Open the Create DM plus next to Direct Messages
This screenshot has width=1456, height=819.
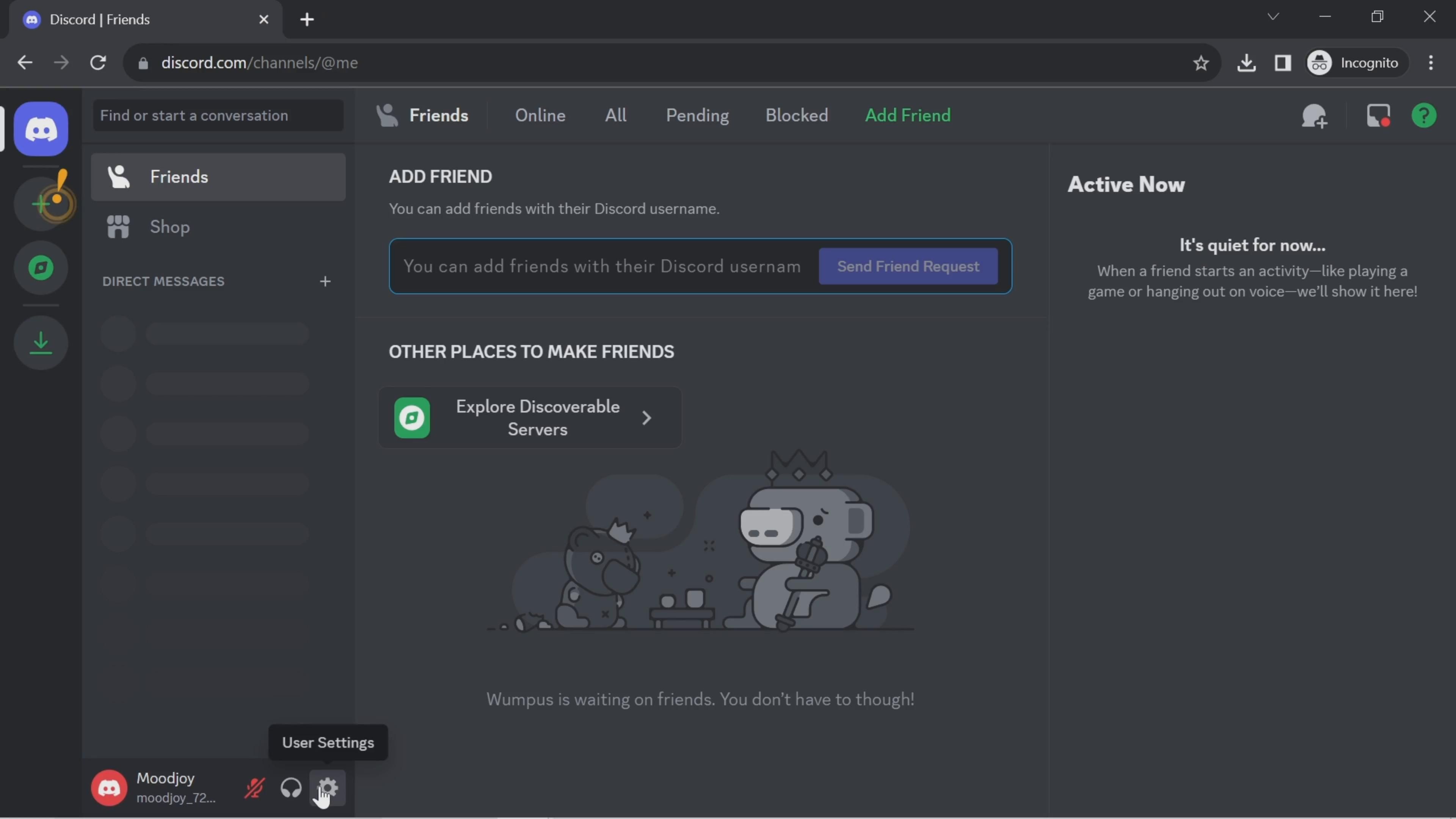tap(325, 281)
